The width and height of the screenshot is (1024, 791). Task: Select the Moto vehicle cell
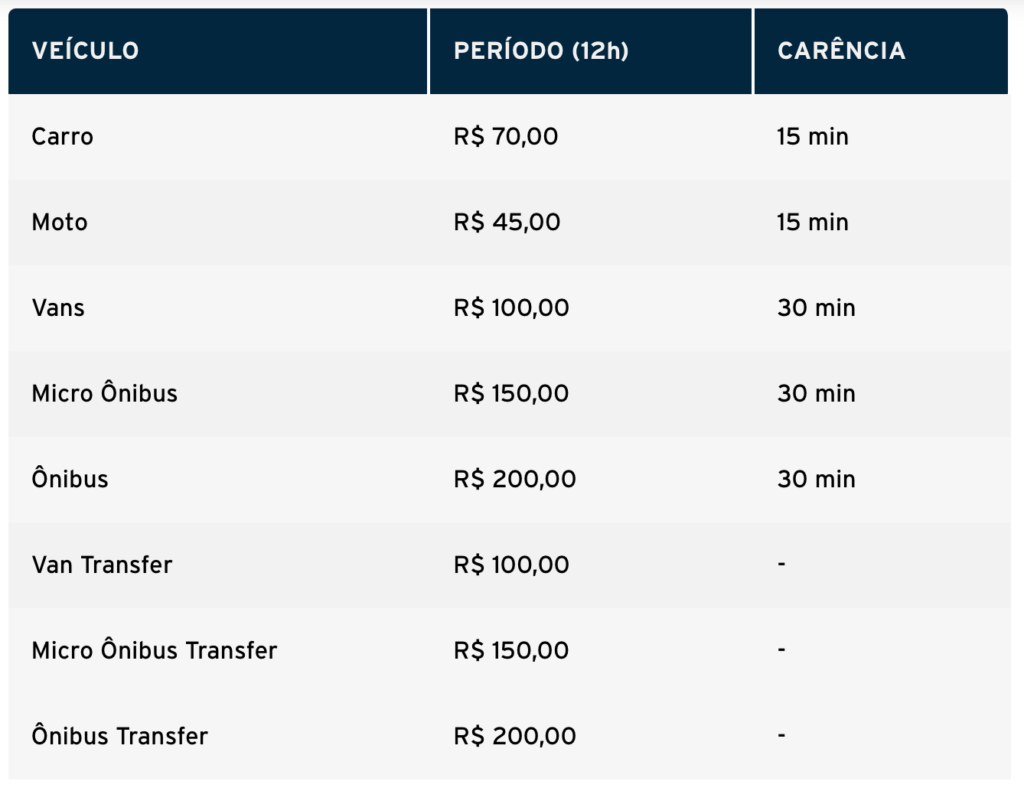pos(60,222)
